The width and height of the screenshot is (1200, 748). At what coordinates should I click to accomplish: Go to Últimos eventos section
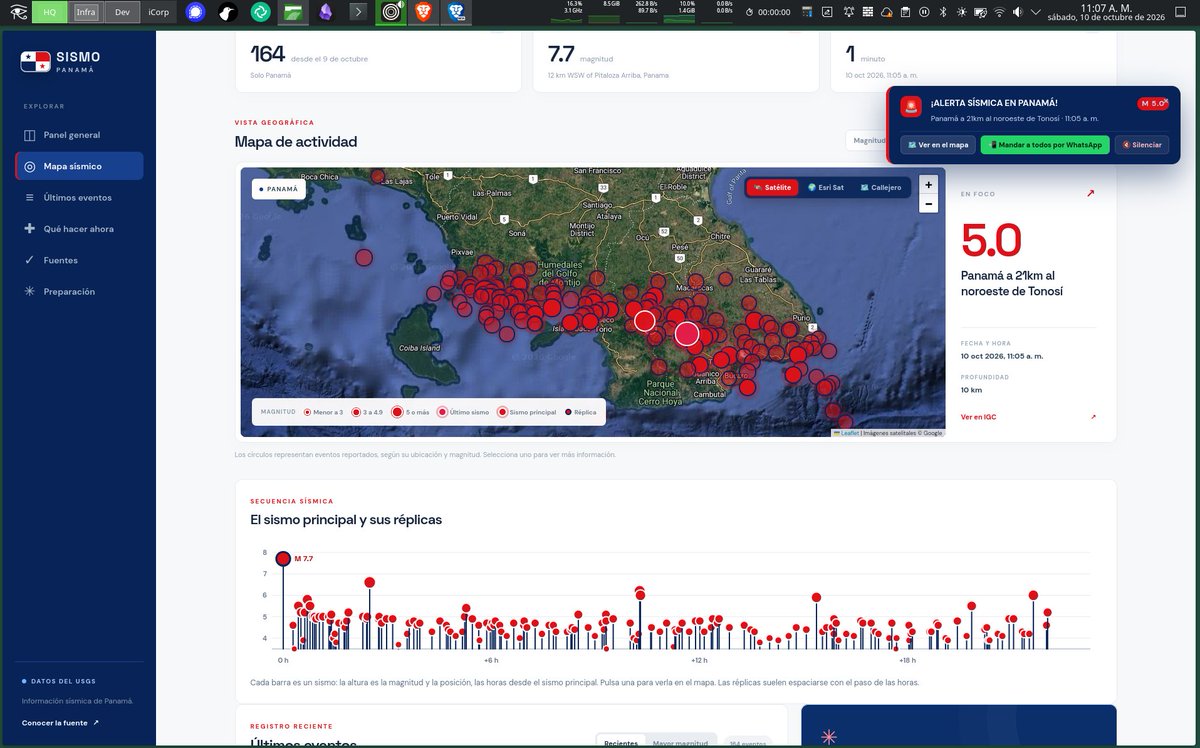tap(79, 198)
